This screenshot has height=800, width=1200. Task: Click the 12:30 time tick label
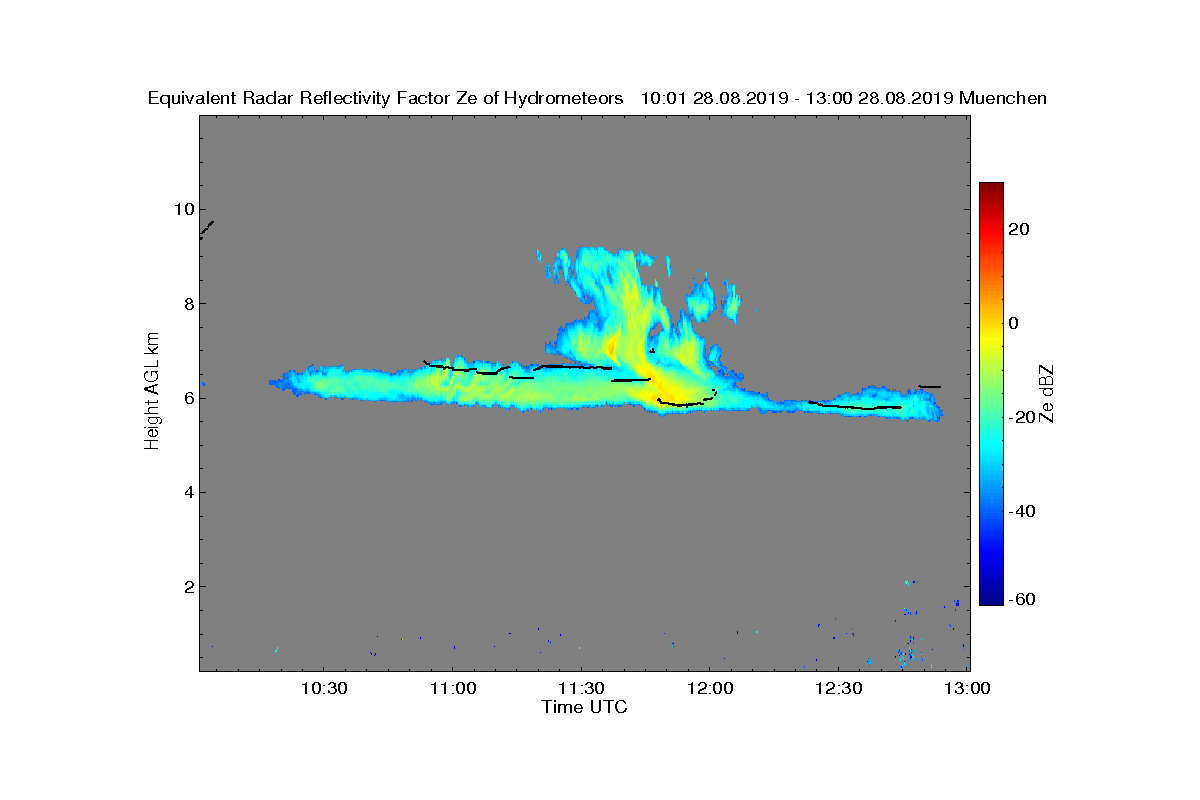839,688
